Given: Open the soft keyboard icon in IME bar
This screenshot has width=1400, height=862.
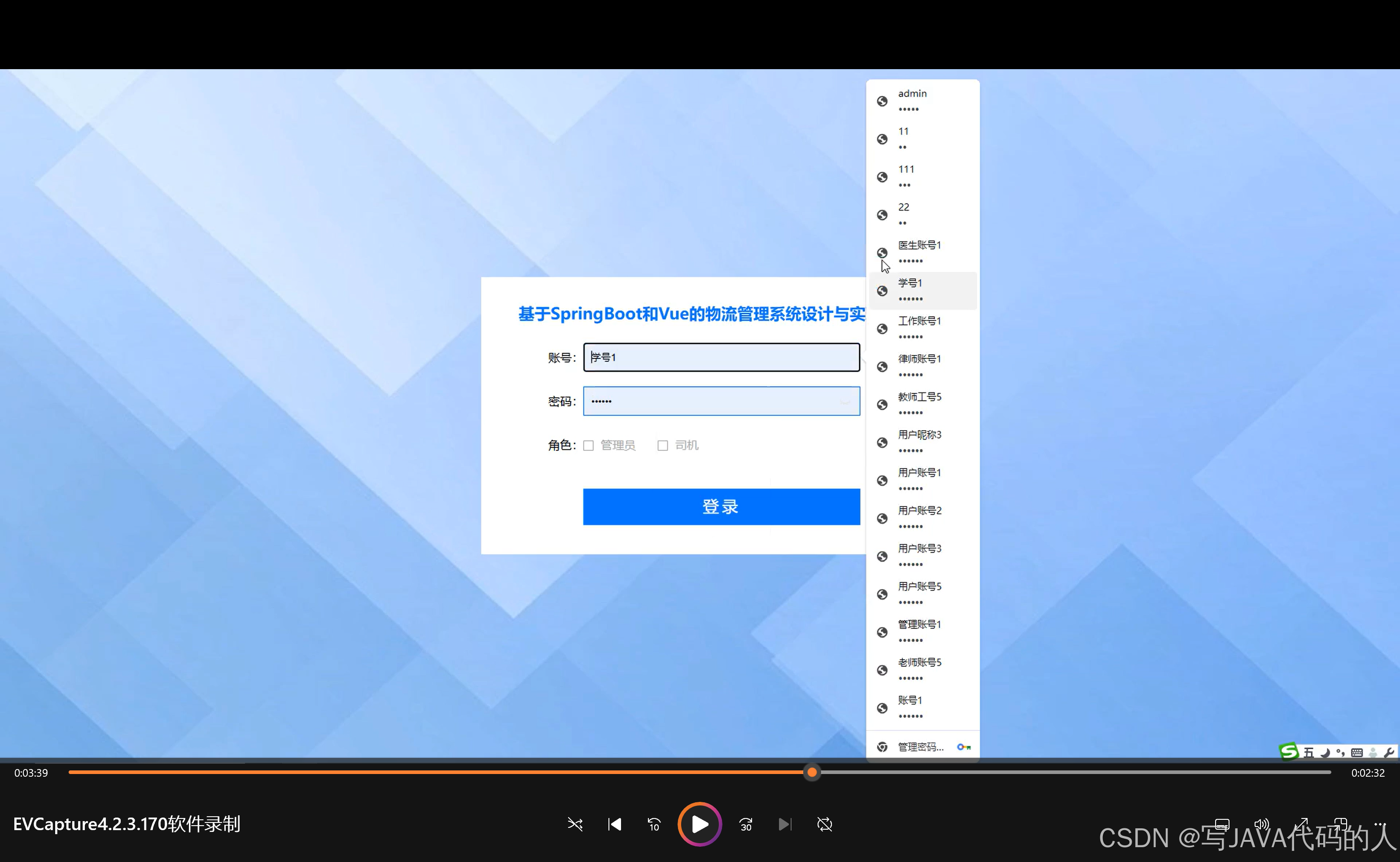Looking at the screenshot, I should (1356, 752).
